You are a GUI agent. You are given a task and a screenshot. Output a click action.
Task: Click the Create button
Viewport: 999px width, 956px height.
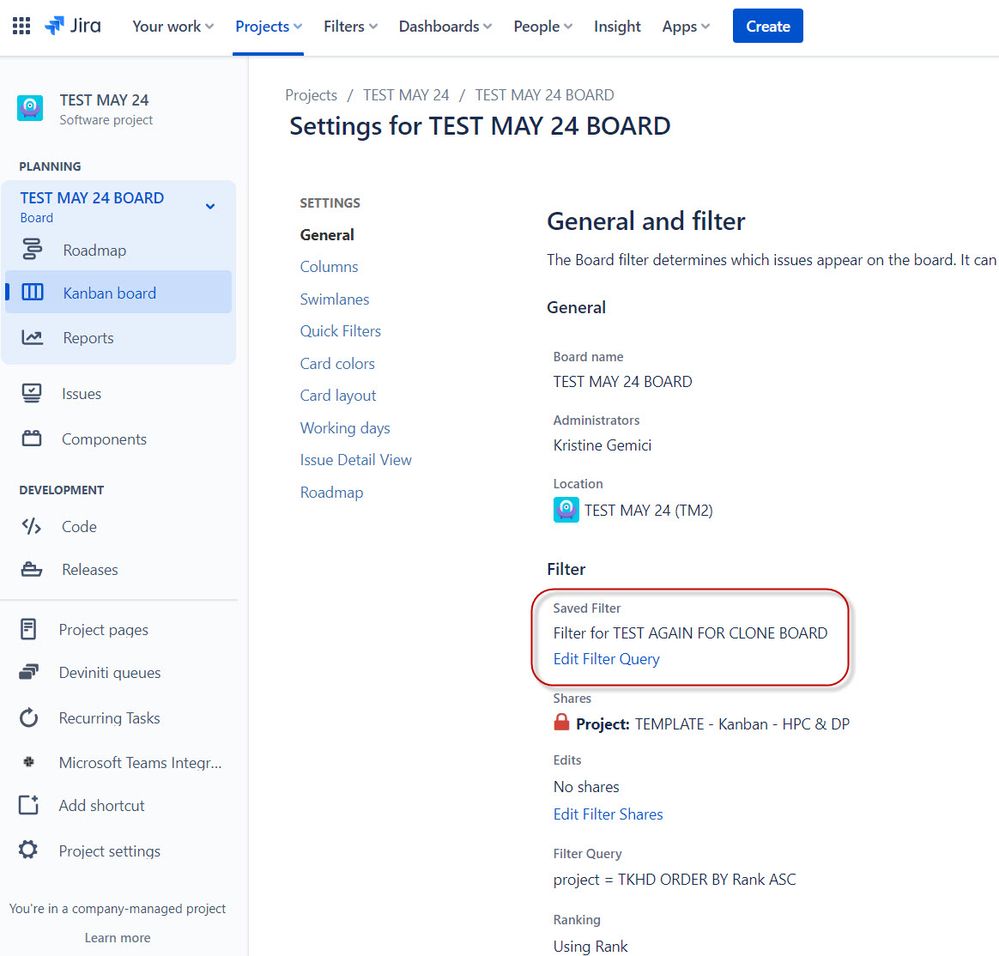point(768,26)
